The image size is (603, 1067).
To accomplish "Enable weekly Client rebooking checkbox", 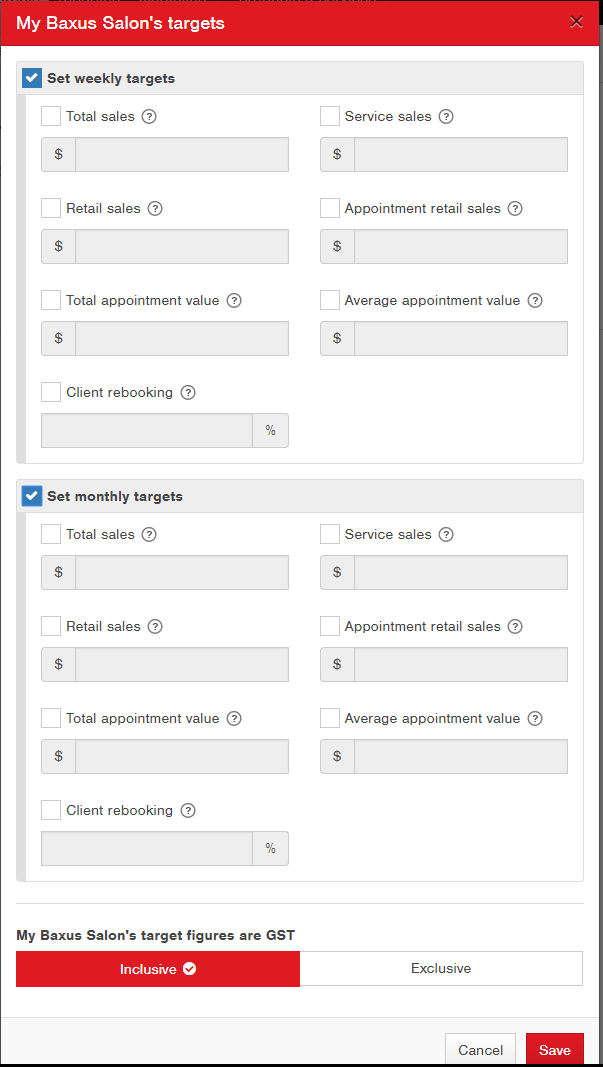I will click(51, 392).
